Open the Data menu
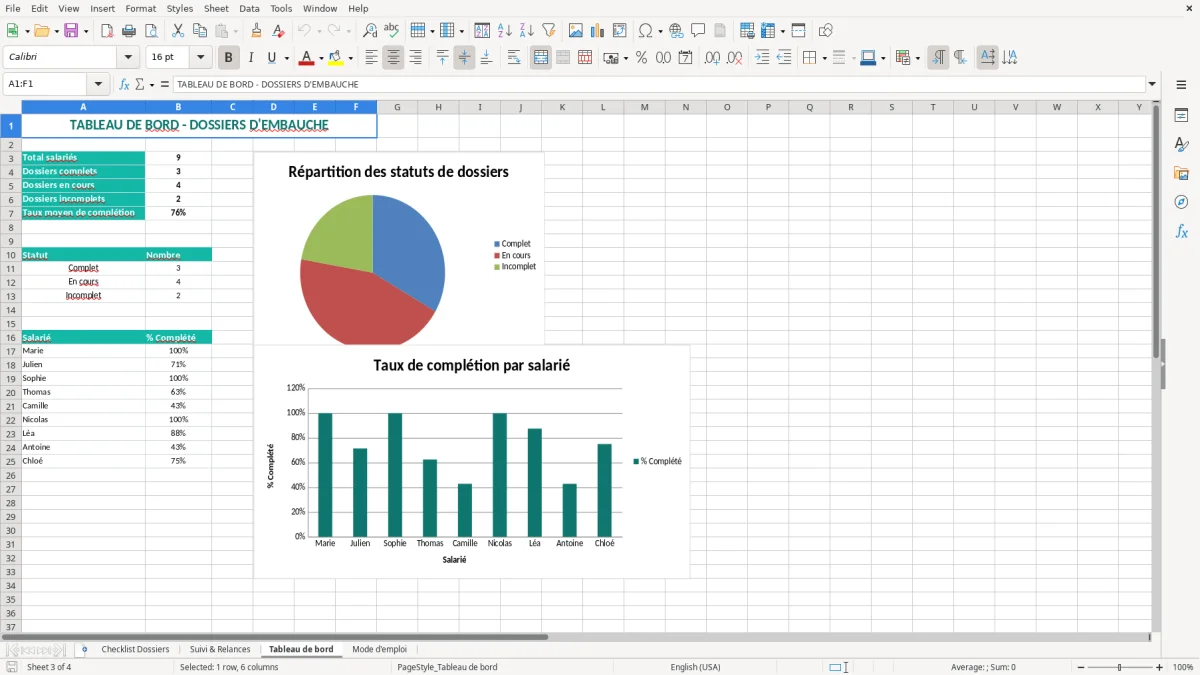Viewport: 1200px width, 675px height. click(249, 8)
